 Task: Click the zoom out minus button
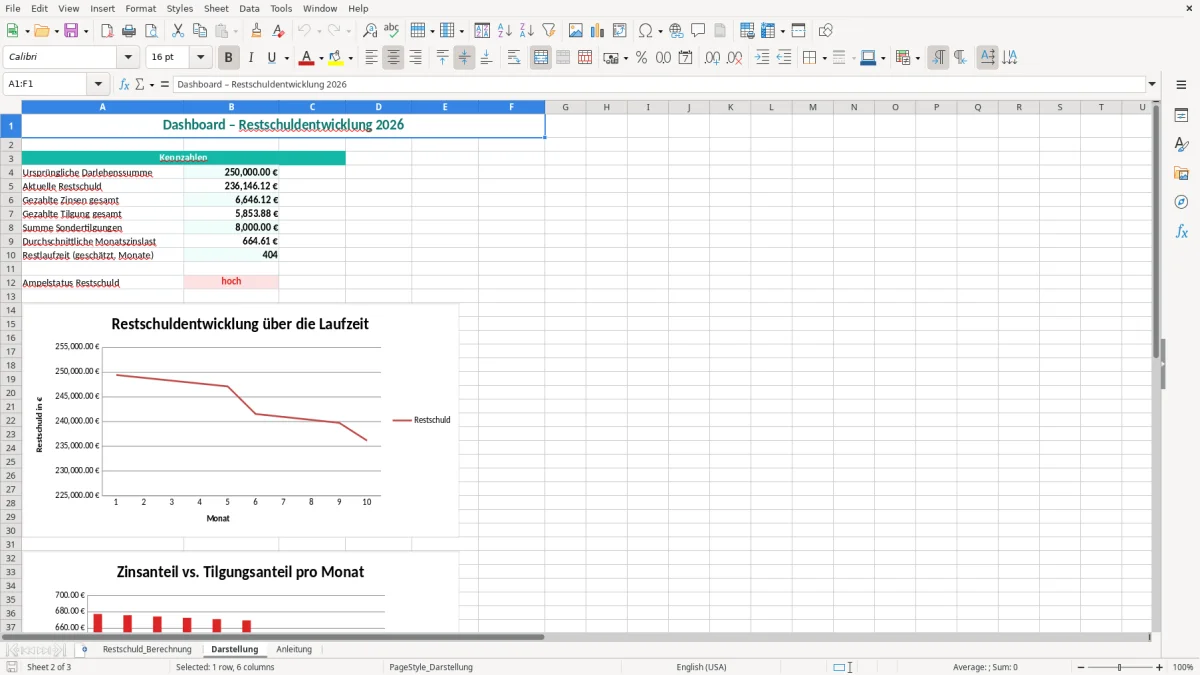[1081, 667]
